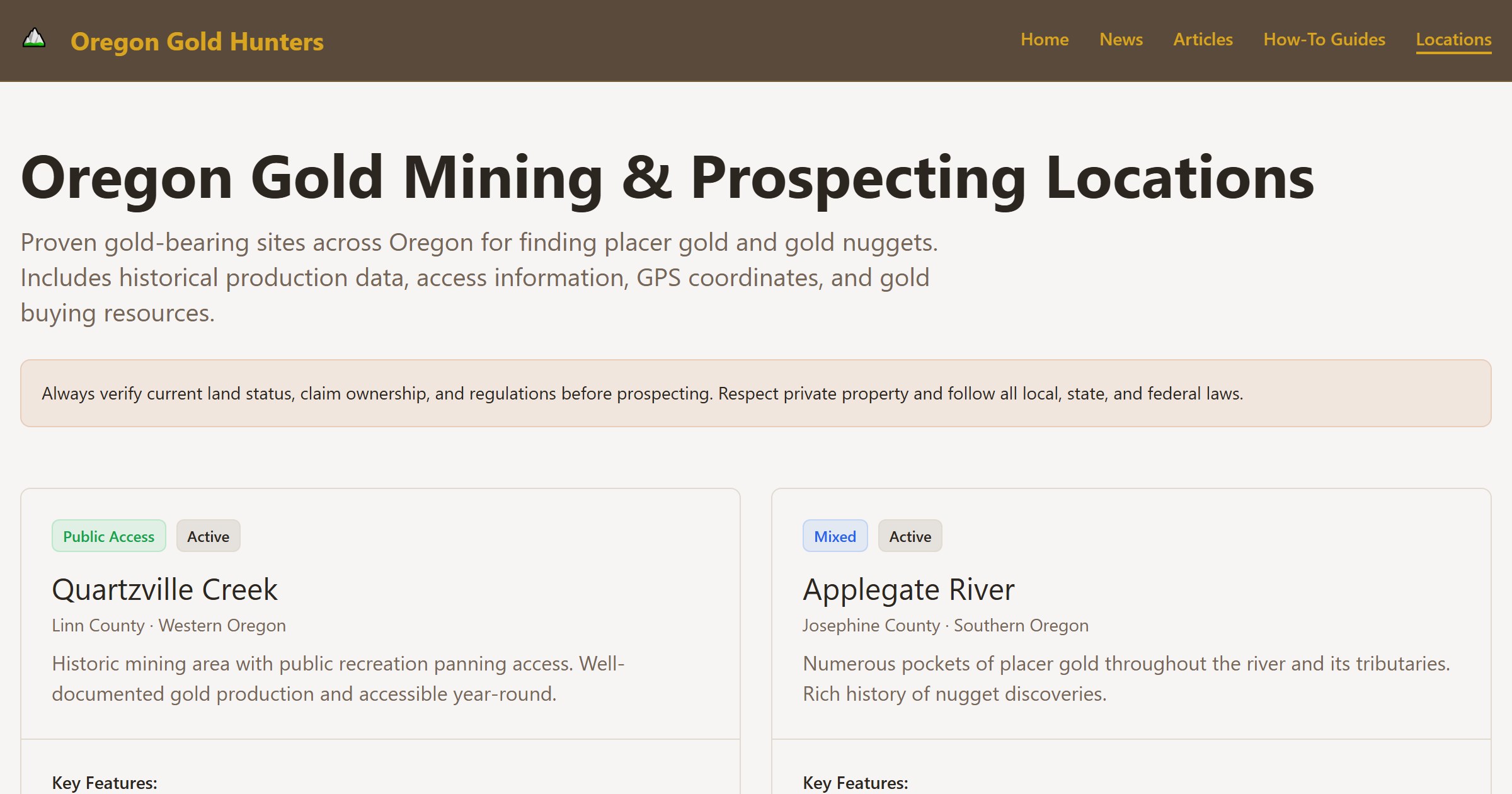This screenshot has width=1512, height=794.
Task: Select the Mixed access badge on Applegate River
Action: [835, 536]
